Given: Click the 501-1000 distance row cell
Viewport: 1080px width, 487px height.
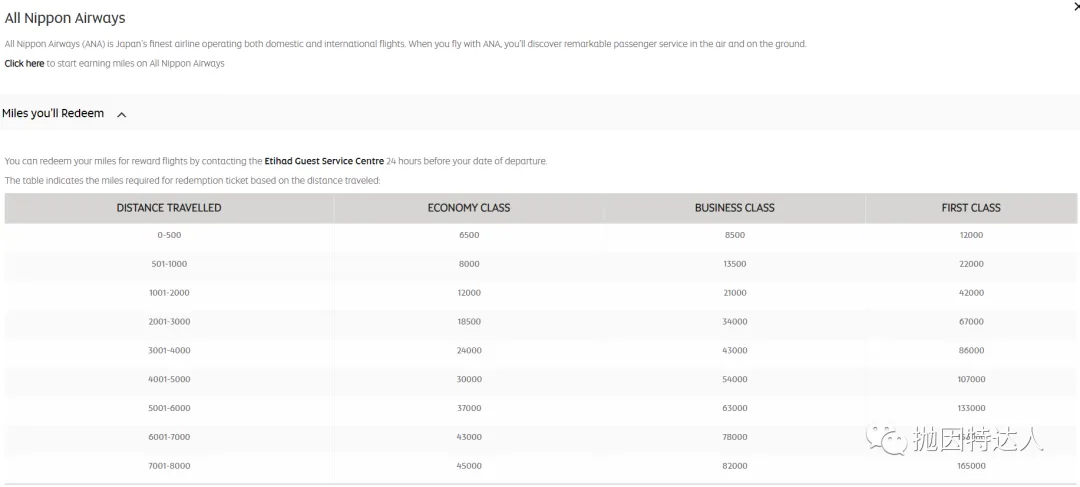Looking at the screenshot, I should 169,264.
